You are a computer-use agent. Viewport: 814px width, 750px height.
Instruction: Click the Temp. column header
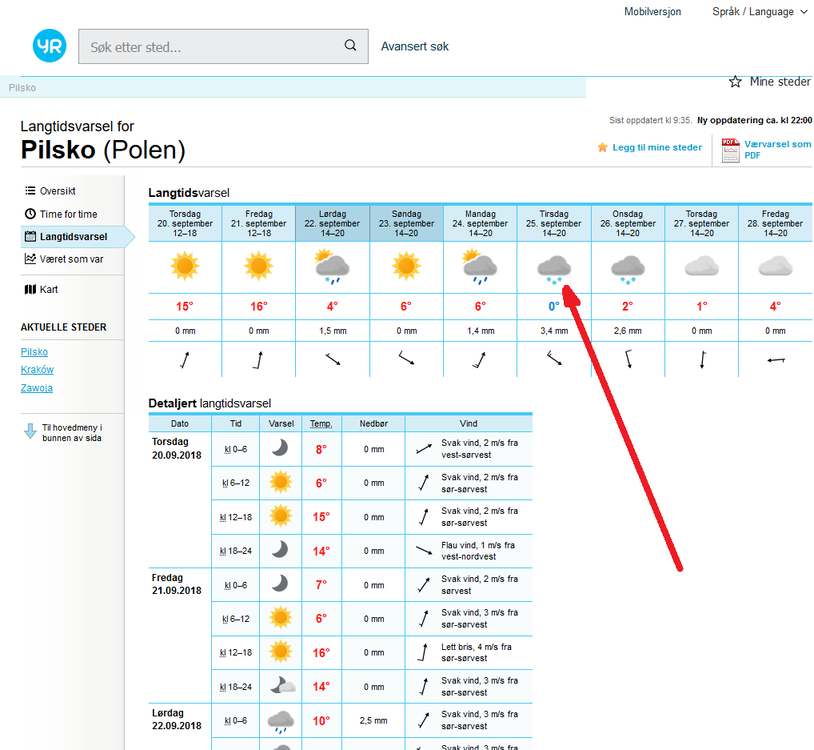pyautogui.click(x=321, y=424)
